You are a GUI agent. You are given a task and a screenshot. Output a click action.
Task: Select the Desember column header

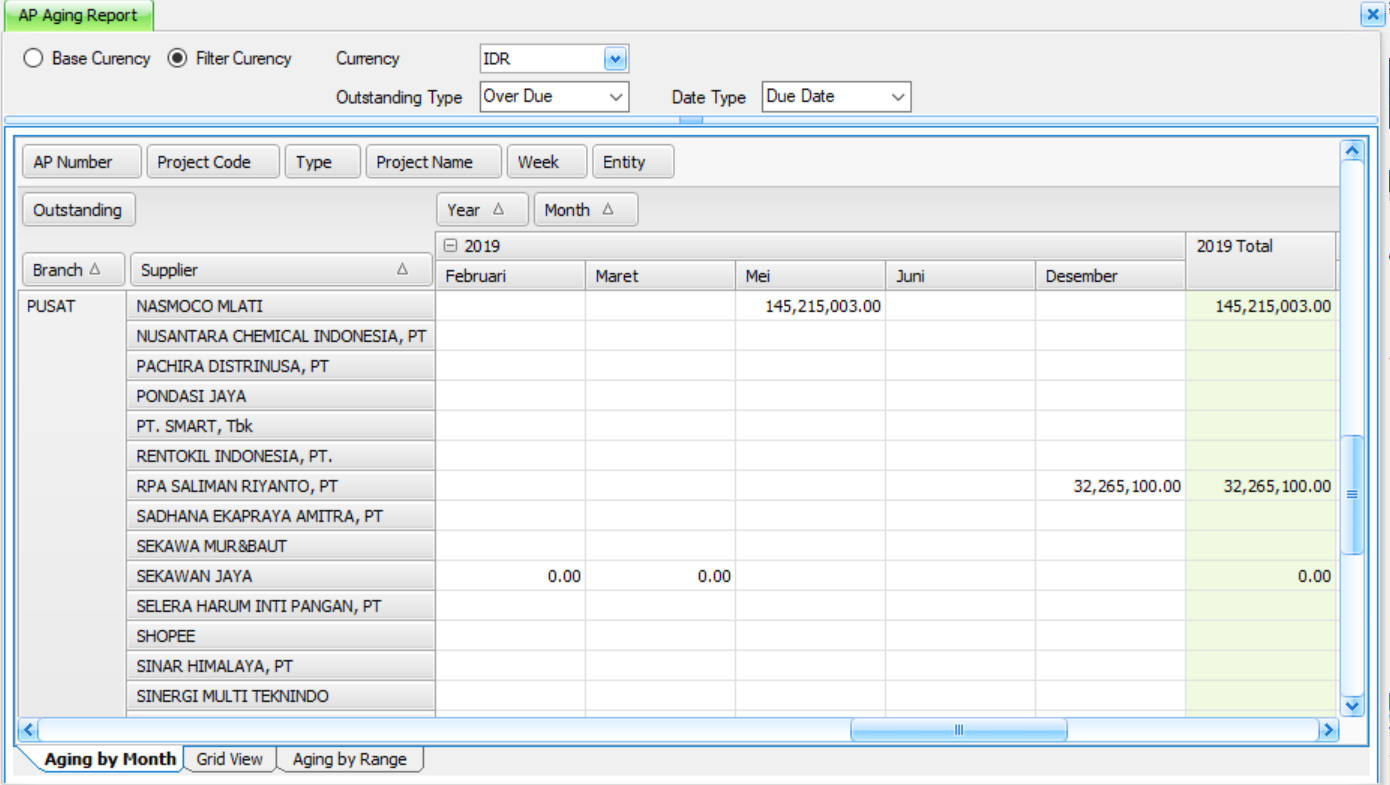click(x=1110, y=276)
